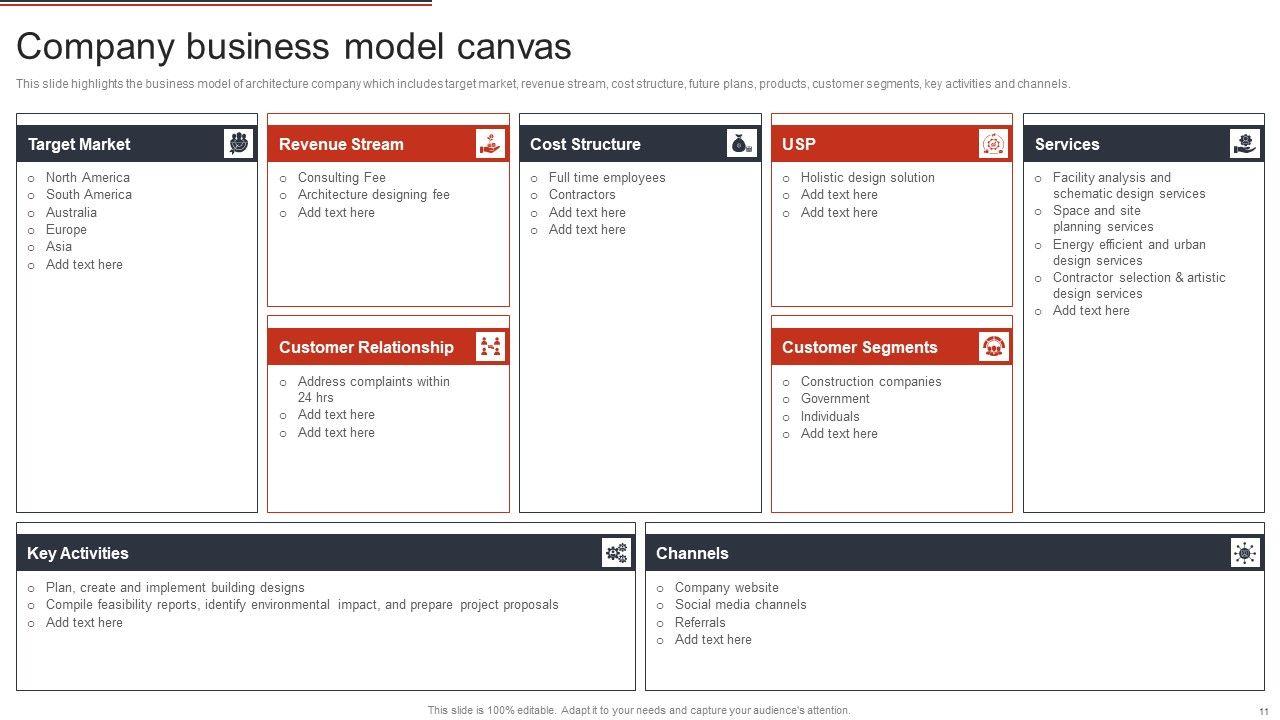1280x720 pixels.
Task: Click the Revenue Stream hand icon
Action: click(490, 144)
